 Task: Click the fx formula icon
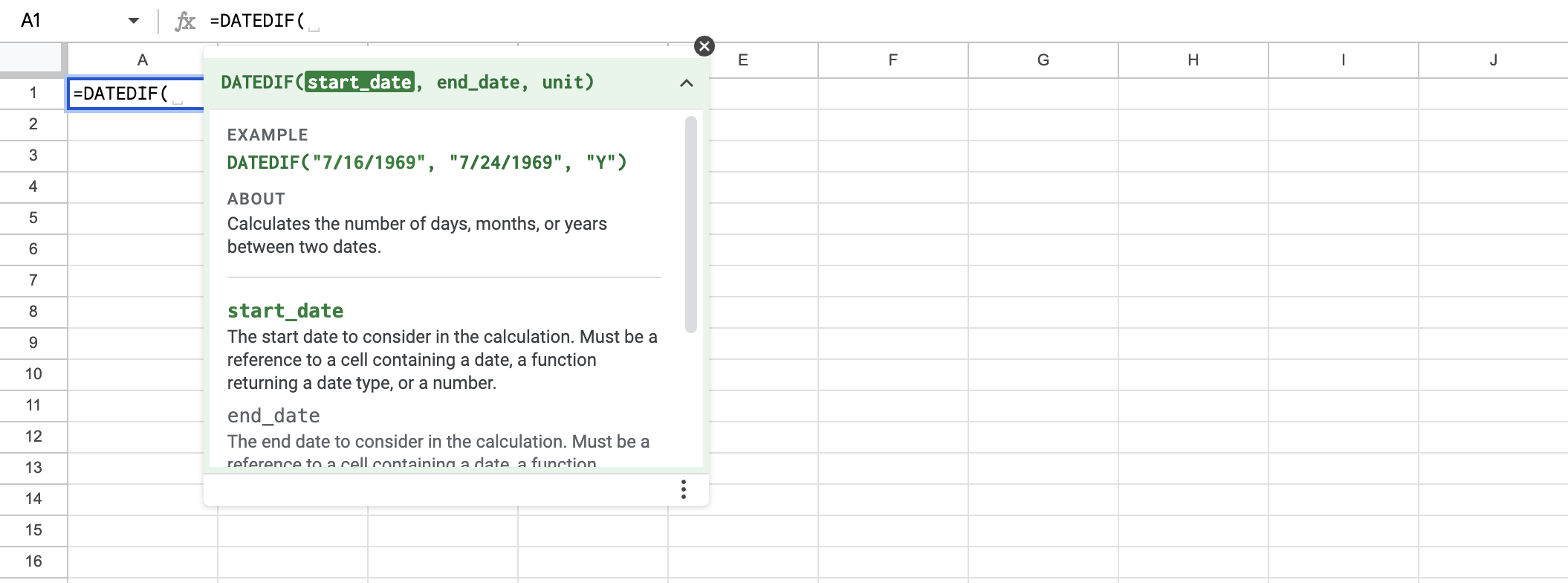(x=185, y=21)
